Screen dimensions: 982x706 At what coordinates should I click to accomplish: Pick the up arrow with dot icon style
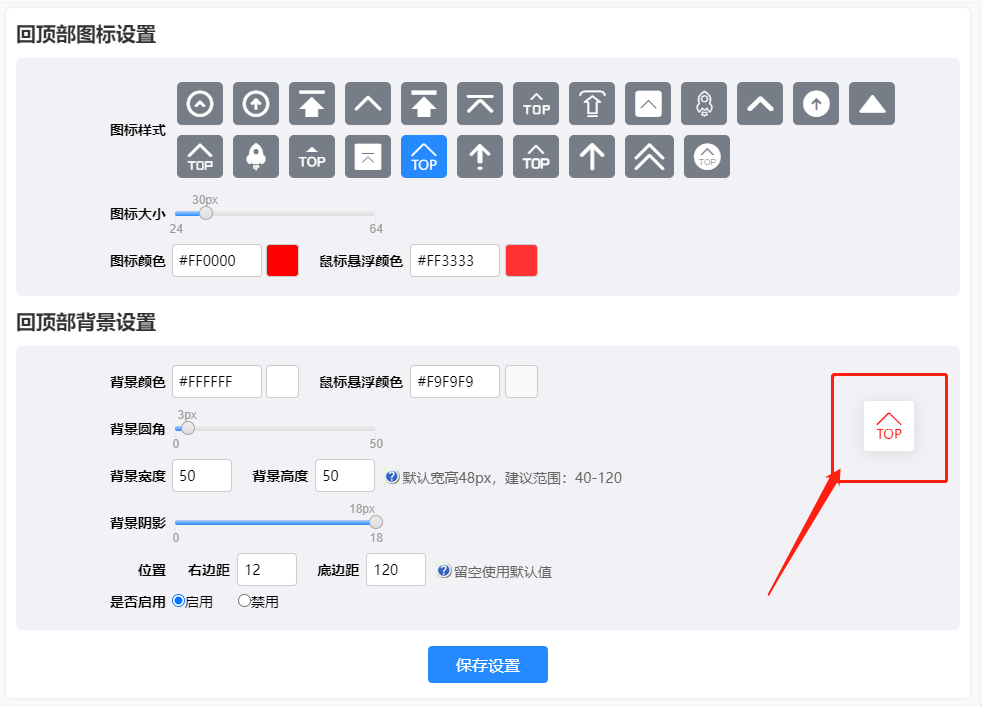(x=480, y=157)
